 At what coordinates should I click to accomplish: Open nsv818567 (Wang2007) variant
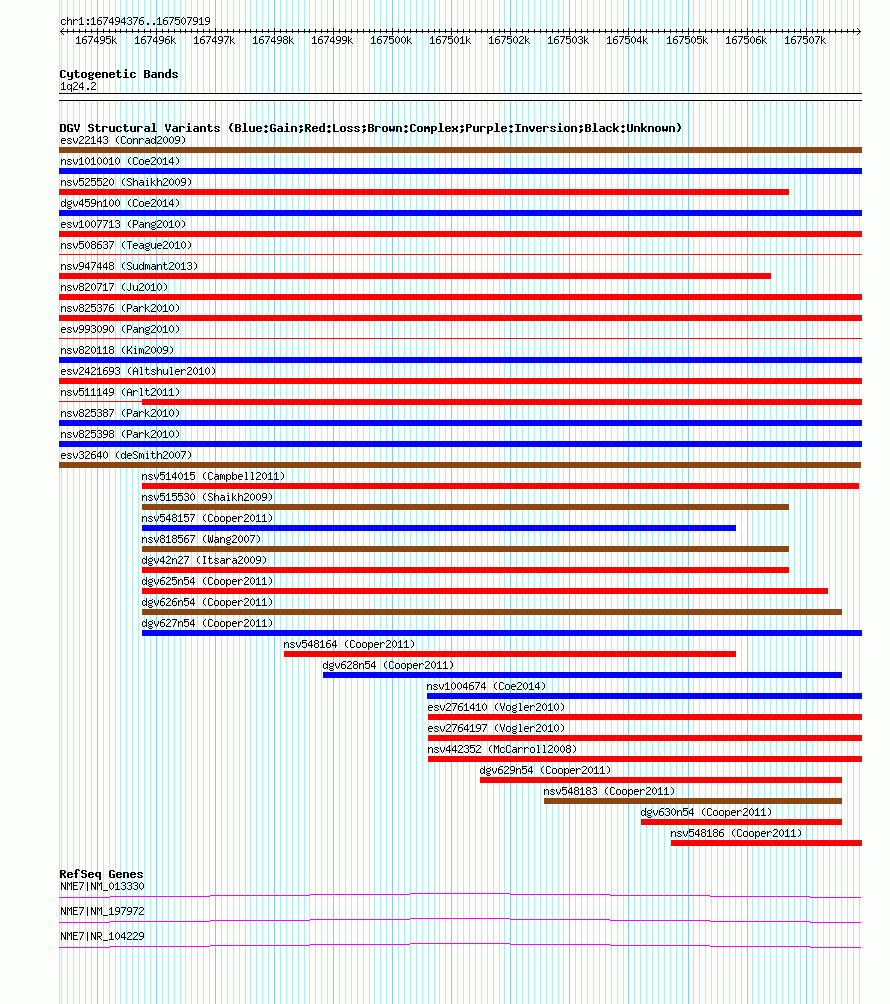pos(201,540)
